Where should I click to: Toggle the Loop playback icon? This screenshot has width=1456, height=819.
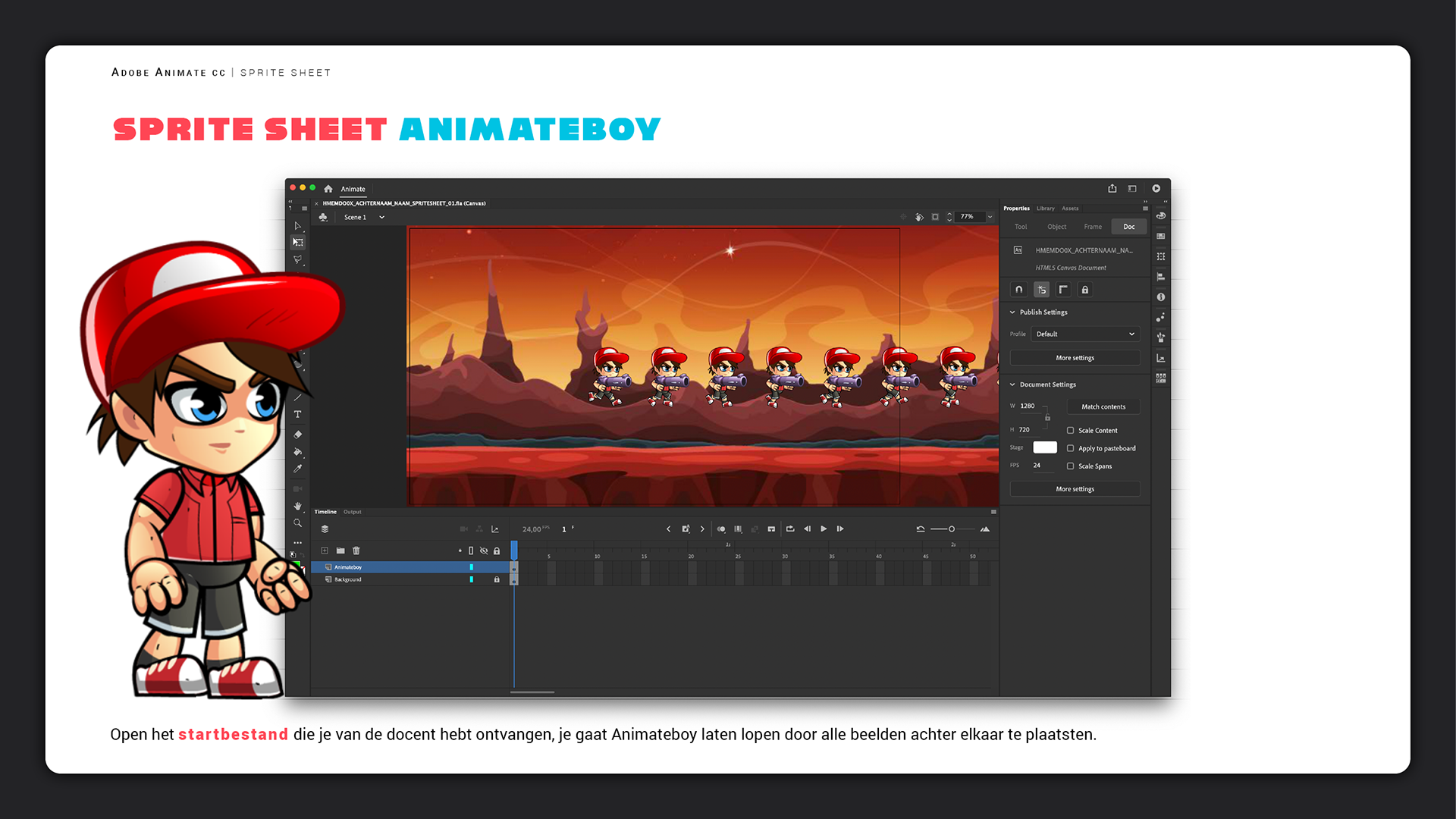tap(790, 529)
